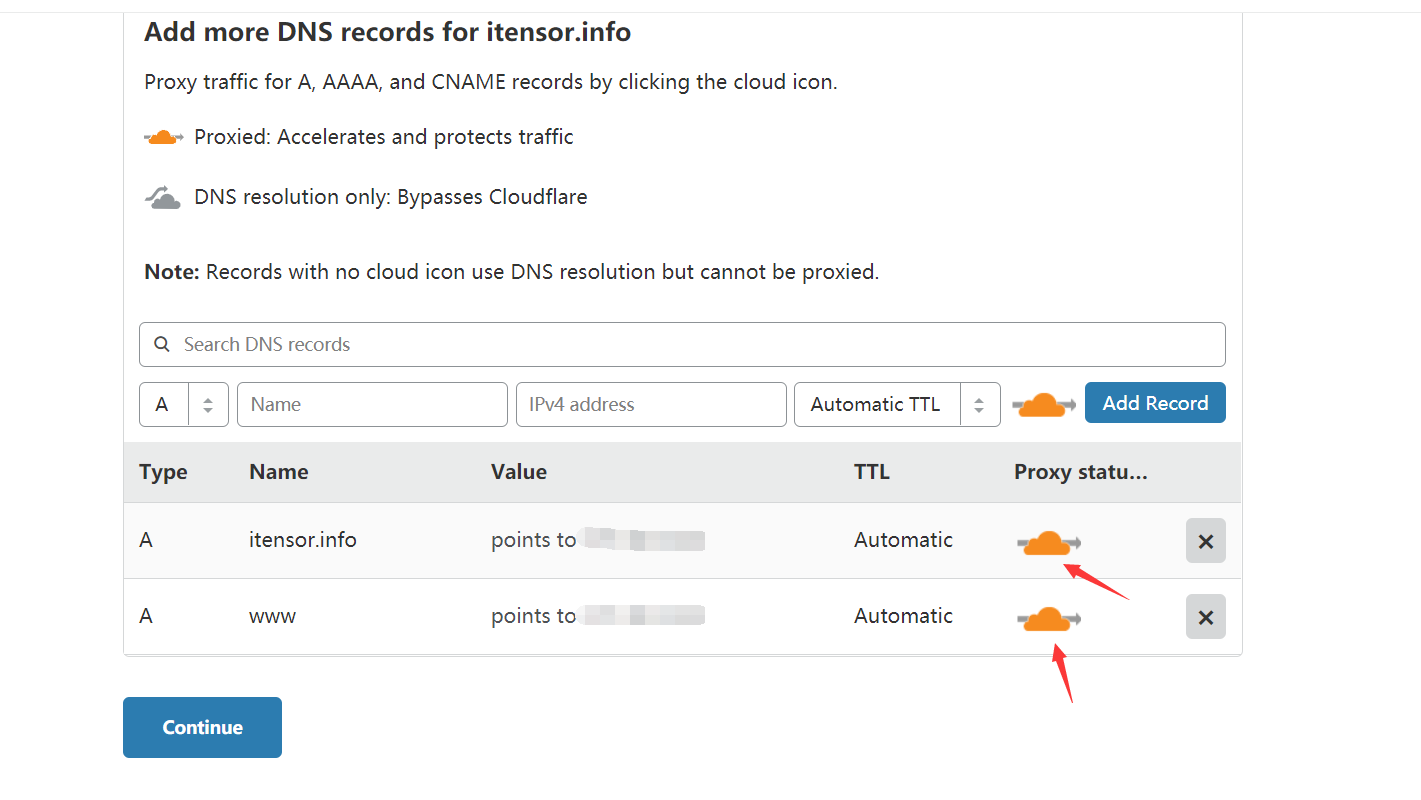Image resolution: width=1421 pixels, height=800 pixels.
Task: Click the search magnifier icon
Action: click(x=162, y=345)
